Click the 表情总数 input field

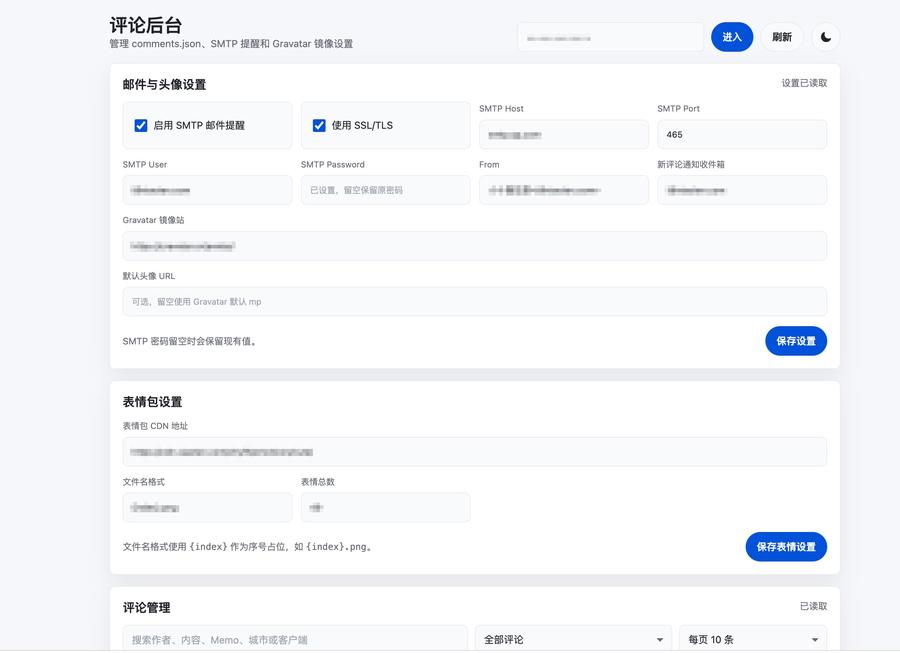[x=385, y=508]
